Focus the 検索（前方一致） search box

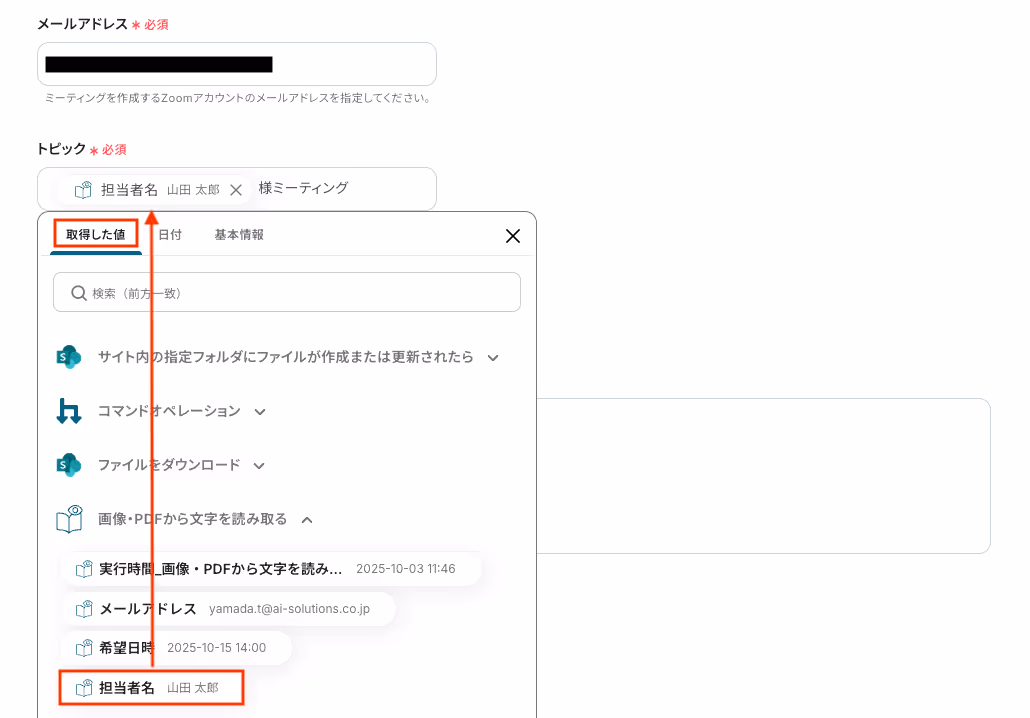(x=287, y=292)
